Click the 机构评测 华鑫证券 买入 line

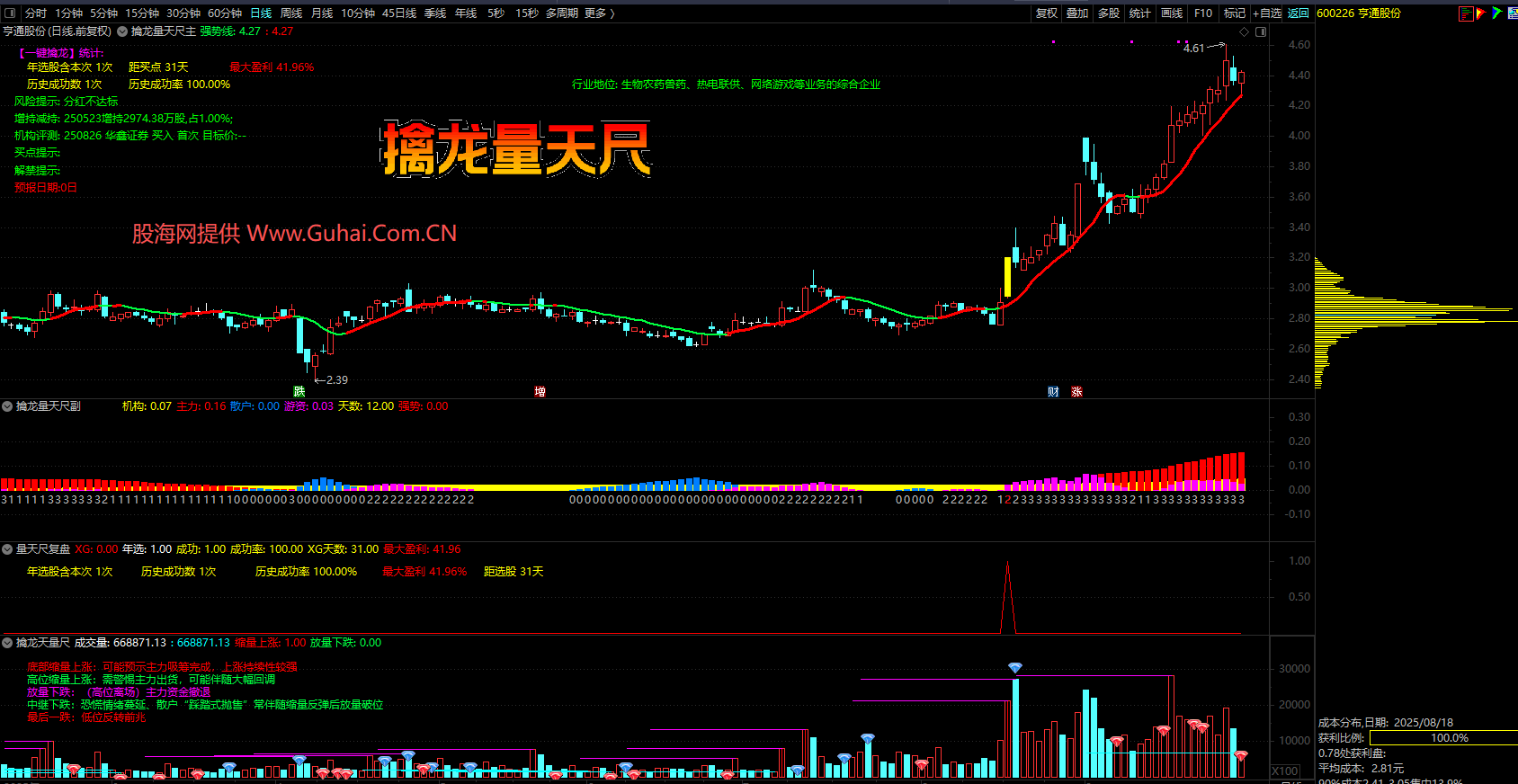click(x=130, y=136)
